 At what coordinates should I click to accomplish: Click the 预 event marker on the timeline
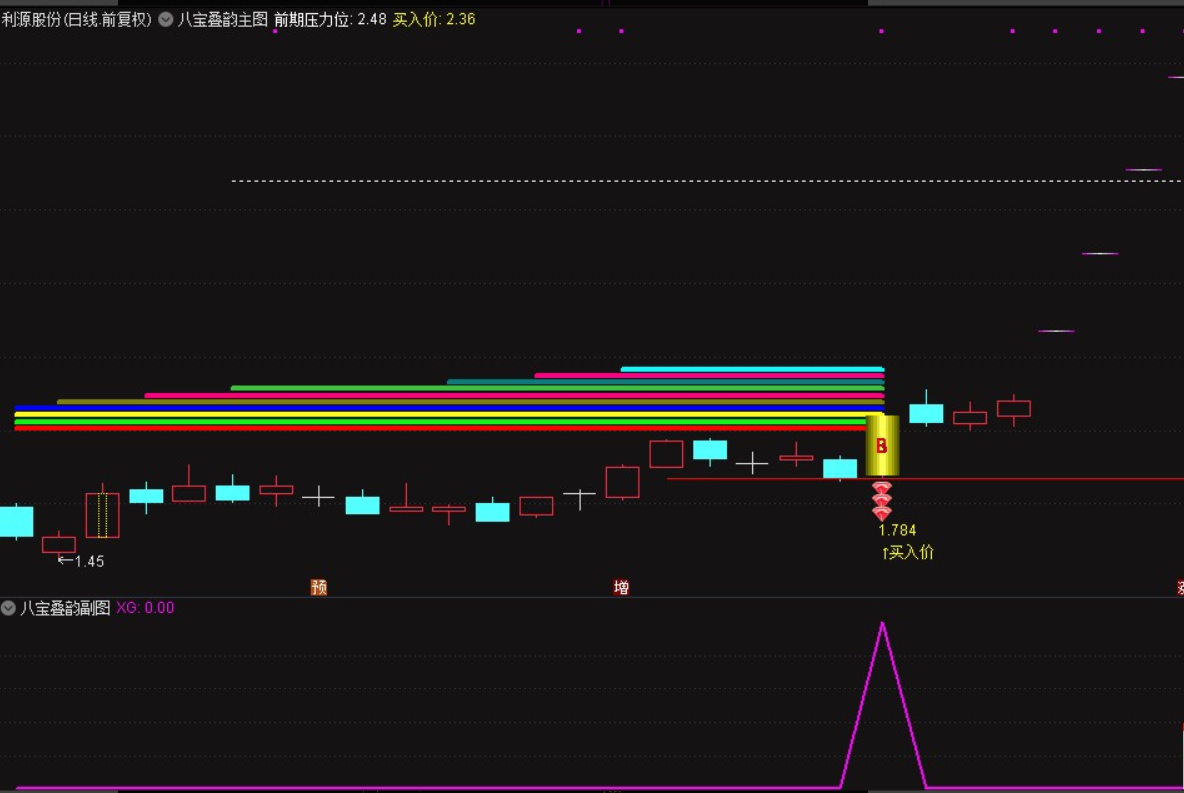(319, 587)
